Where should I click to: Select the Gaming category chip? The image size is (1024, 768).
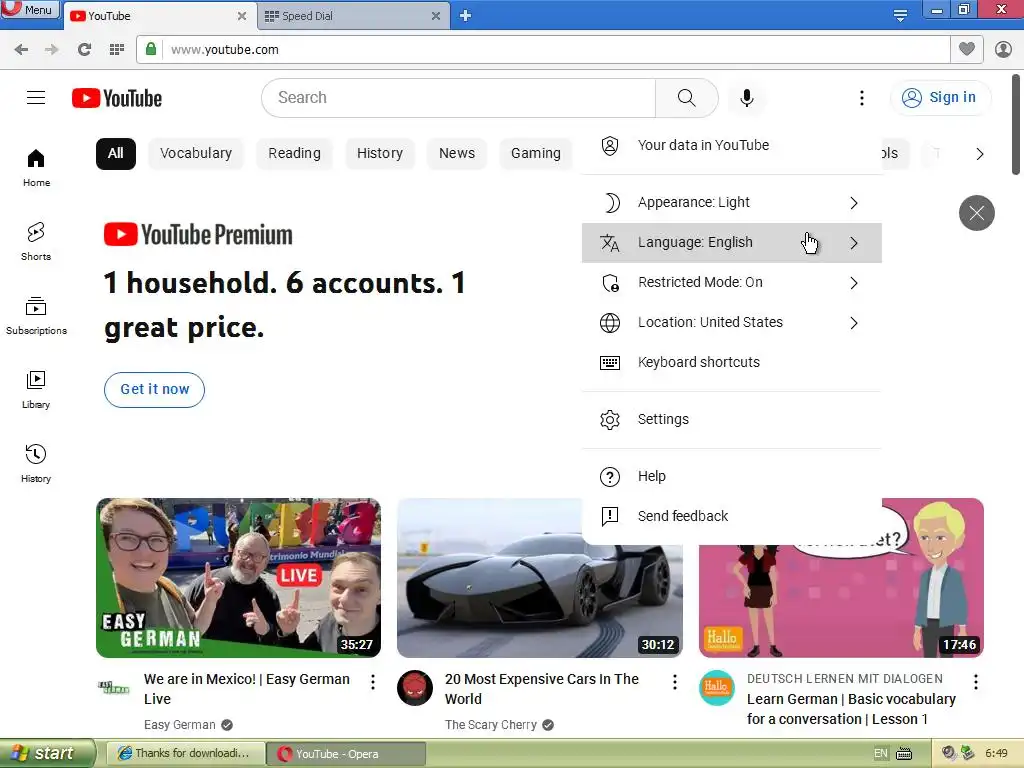click(536, 153)
